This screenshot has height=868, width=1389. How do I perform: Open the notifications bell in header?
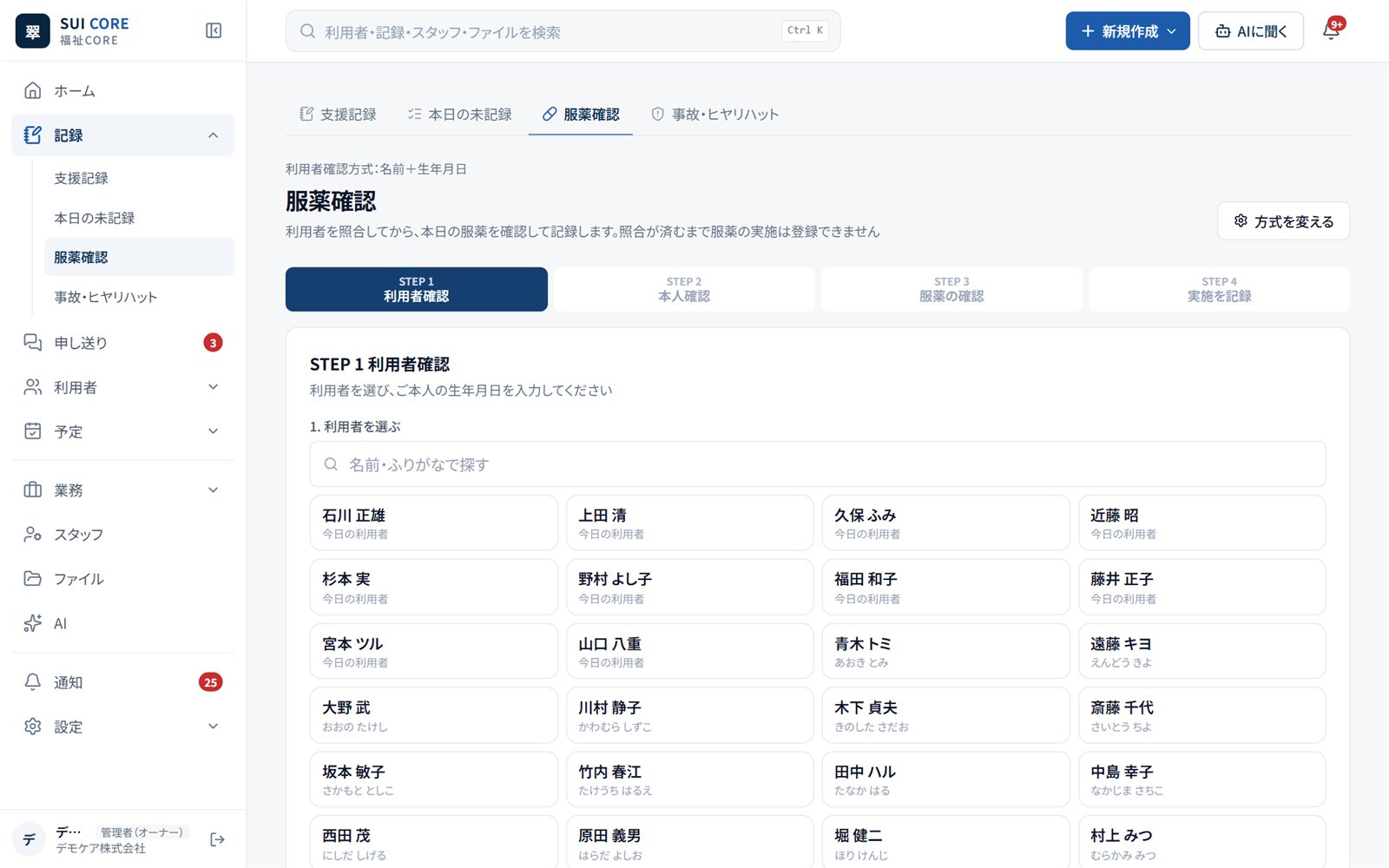1331,31
